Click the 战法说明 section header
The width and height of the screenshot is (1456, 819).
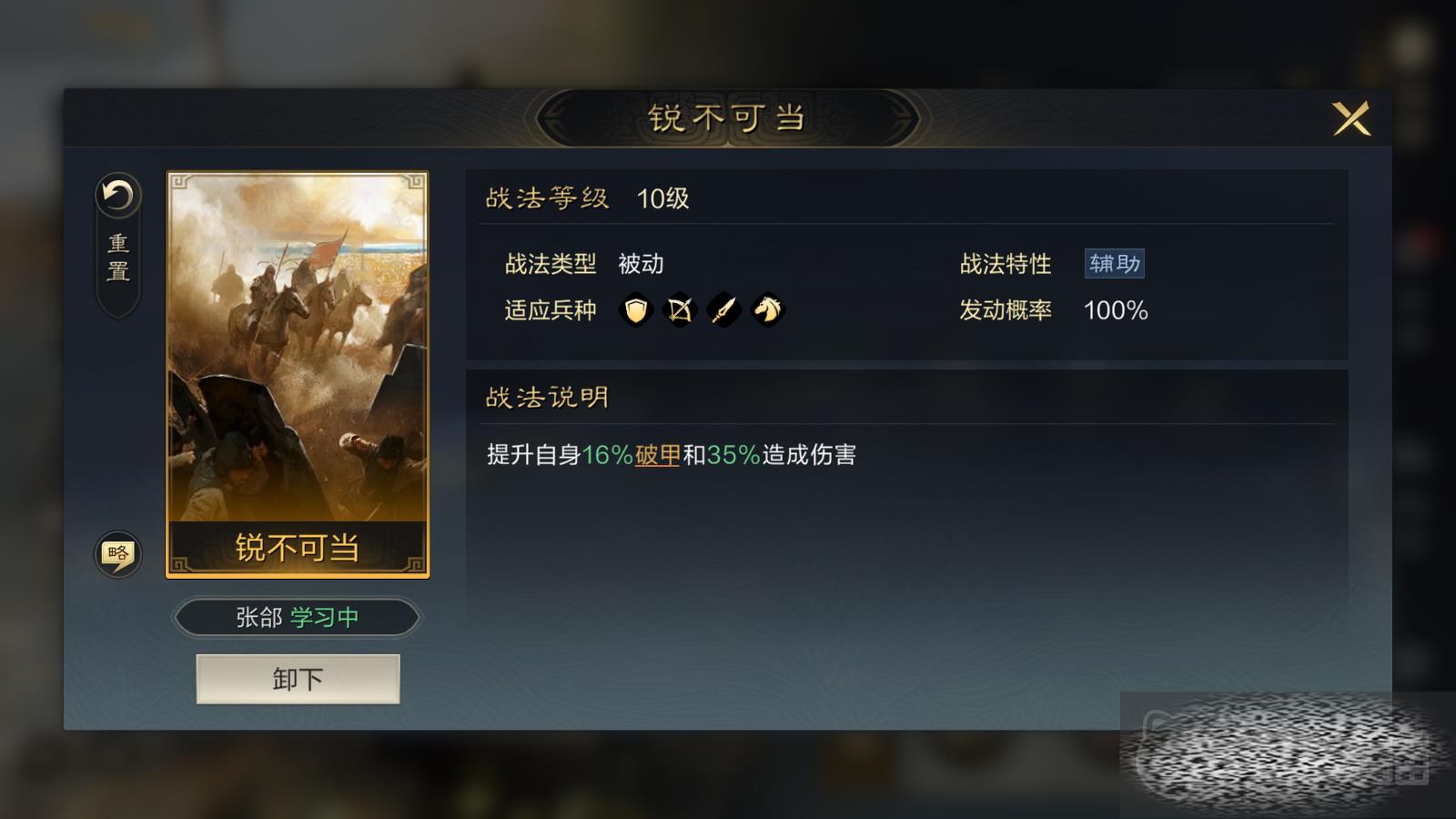click(x=547, y=398)
